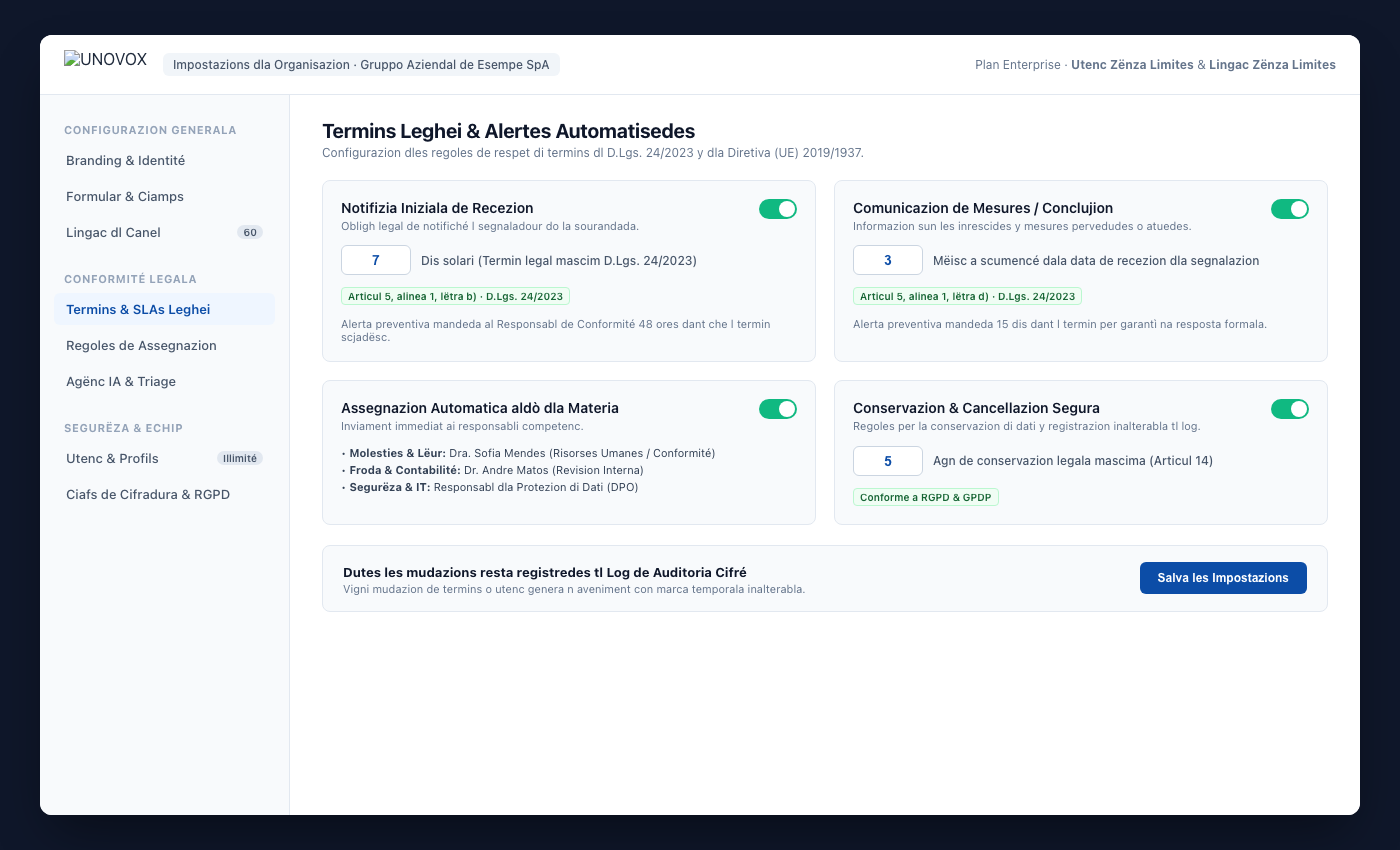The image size is (1400, 850).
Task: Click the Lingac Zënza Limites text
Action: click(x=1272, y=65)
